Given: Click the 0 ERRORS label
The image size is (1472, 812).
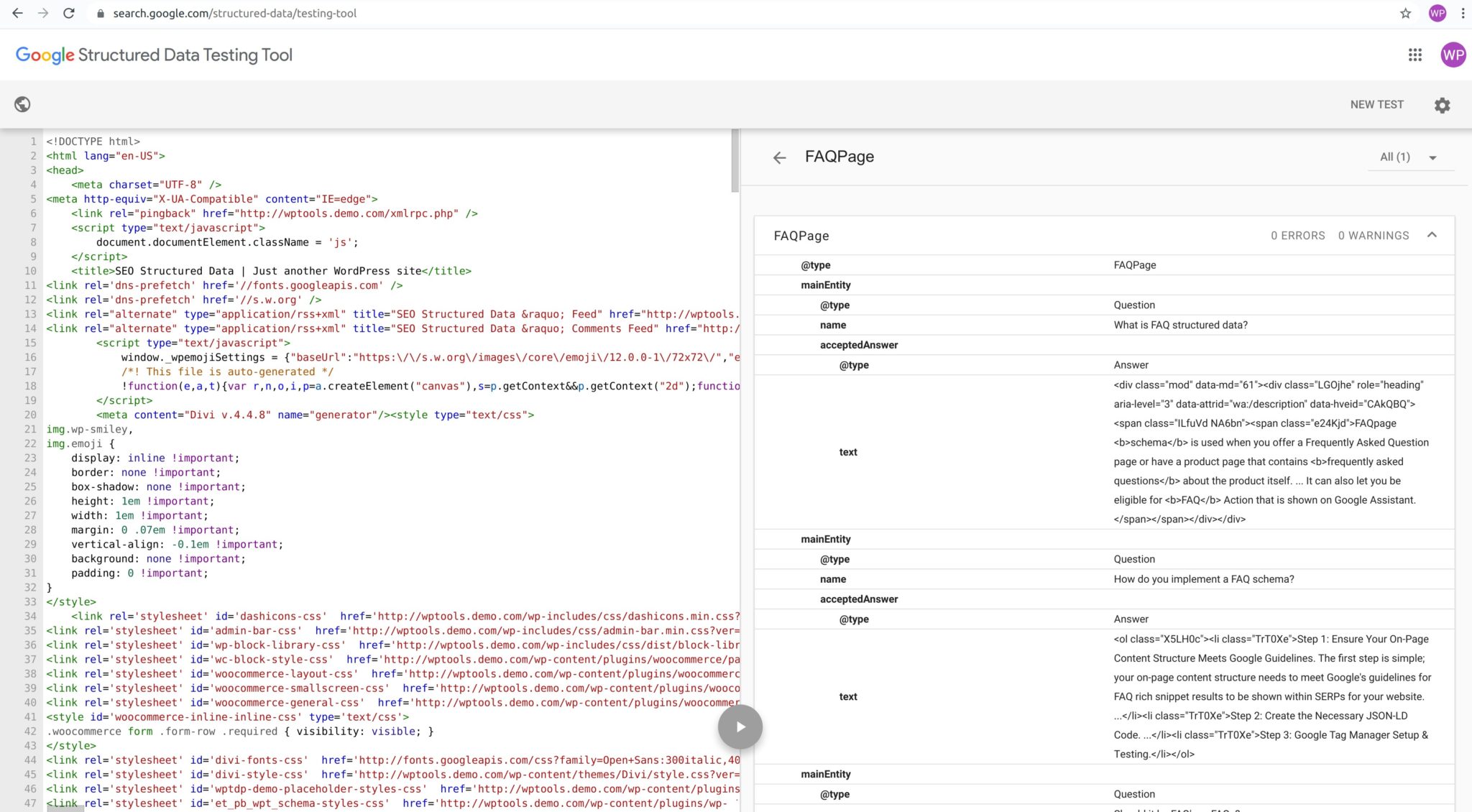Looking at the screenshot, I should [x=1298, y=236].
